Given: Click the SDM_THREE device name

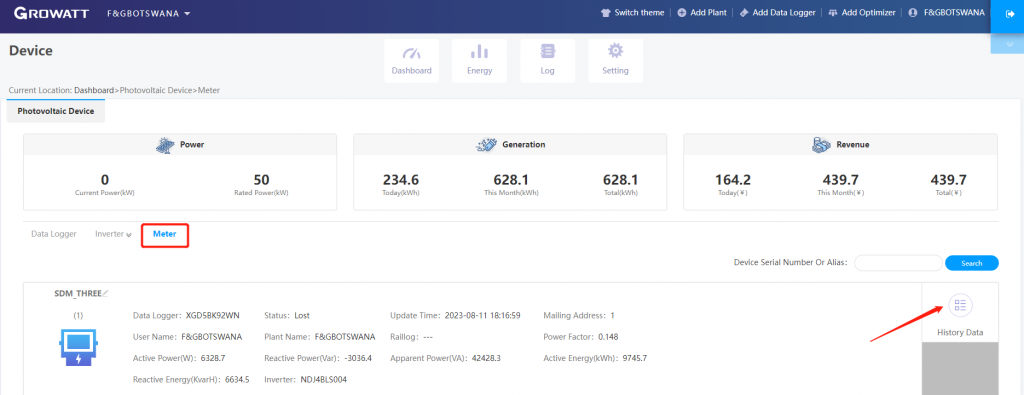Looking at the screenshot, I should 78,294.
